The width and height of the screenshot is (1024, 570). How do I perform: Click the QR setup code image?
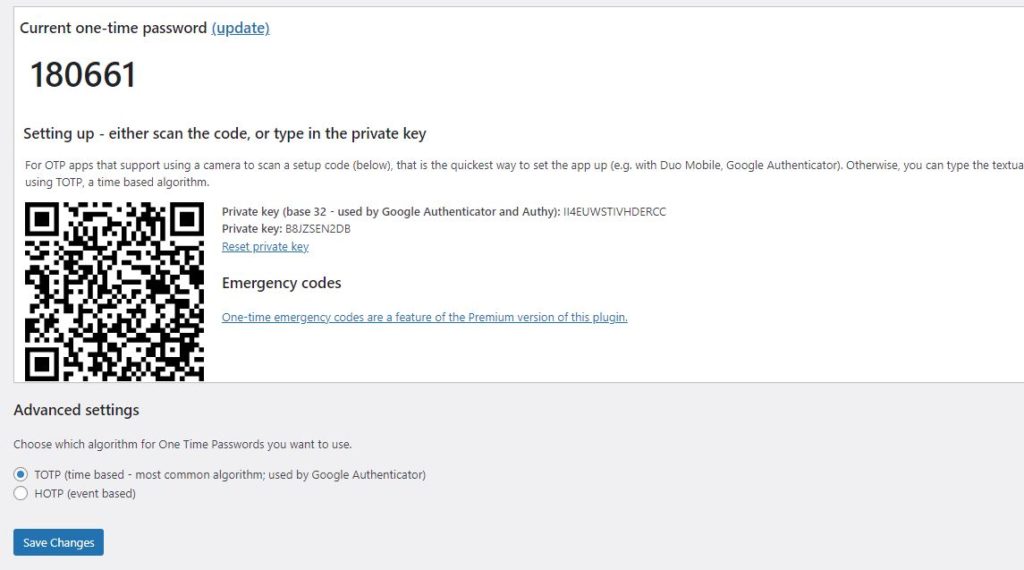click(114, 291)
